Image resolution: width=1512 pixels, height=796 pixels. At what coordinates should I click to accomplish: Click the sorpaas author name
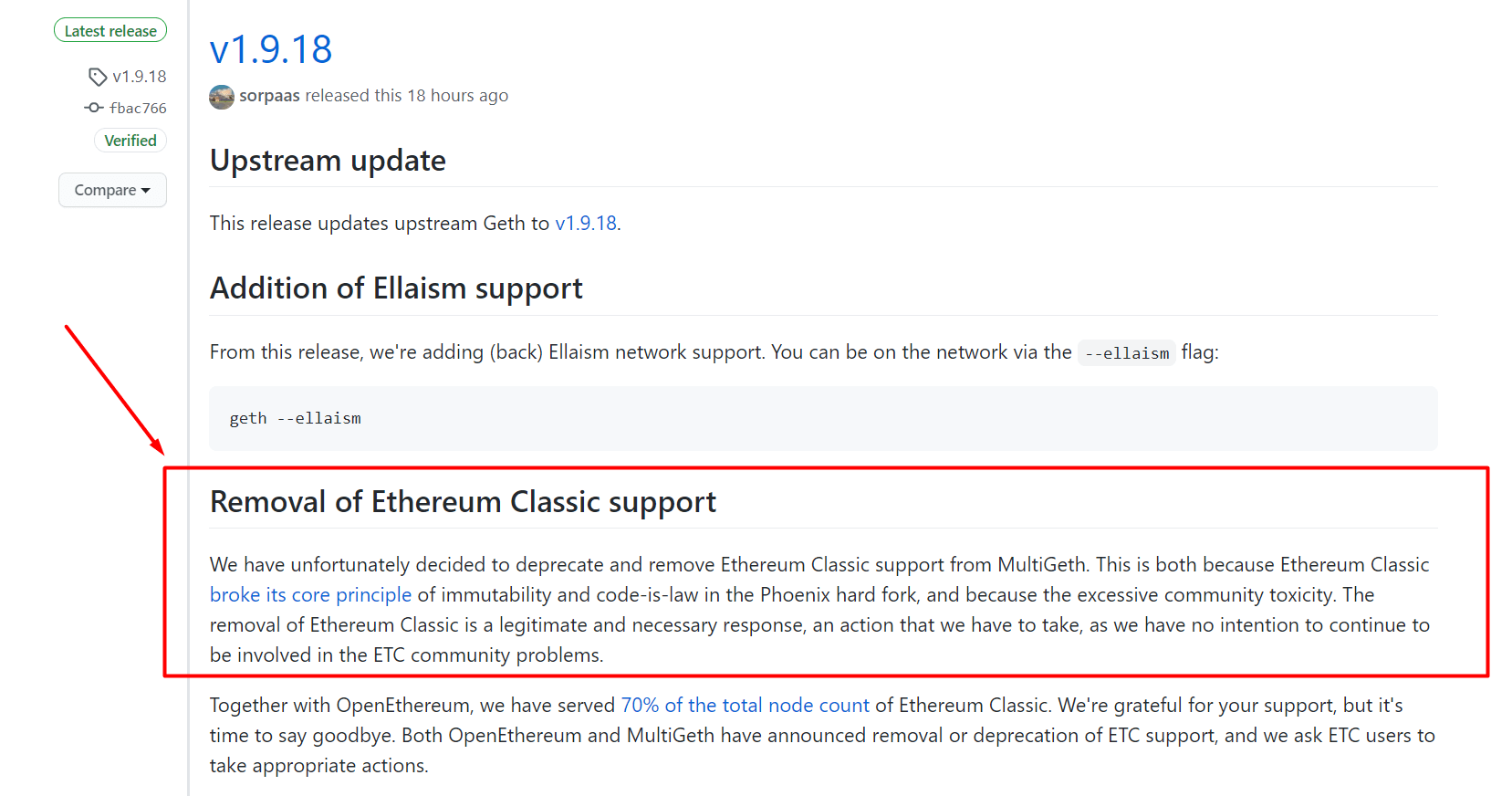coord(269,96)
